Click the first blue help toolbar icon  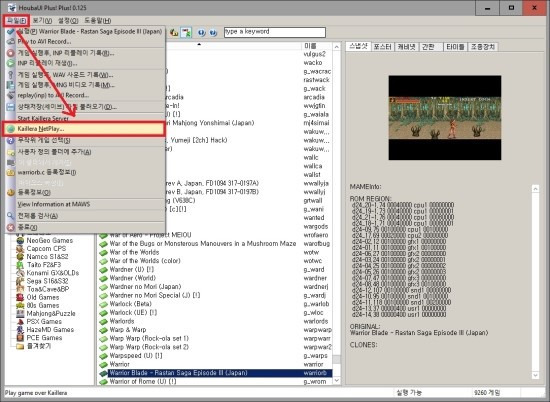[x=201, y=33]
